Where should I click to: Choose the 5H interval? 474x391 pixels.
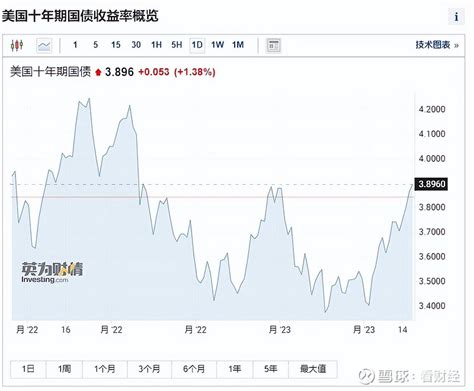[x=177, y=45]
